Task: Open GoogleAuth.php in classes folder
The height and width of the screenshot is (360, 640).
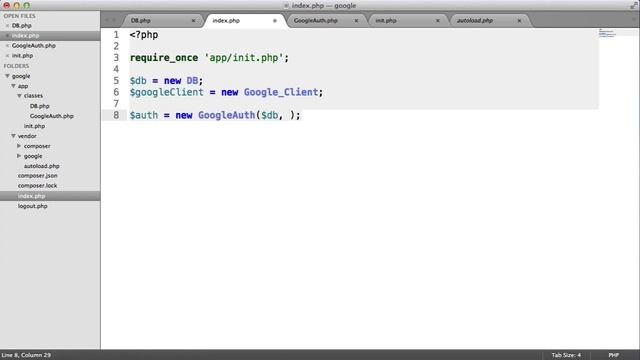Action: click(52, 116)
